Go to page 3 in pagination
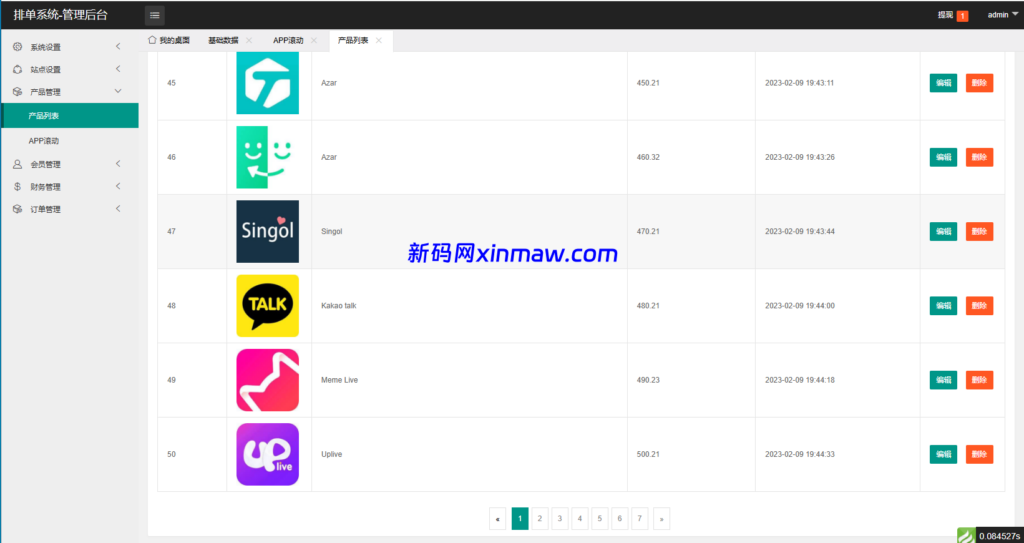Image resolution: width=1024 pixels, height=543 pixels. pyautogui.click(x=560, y=519)
